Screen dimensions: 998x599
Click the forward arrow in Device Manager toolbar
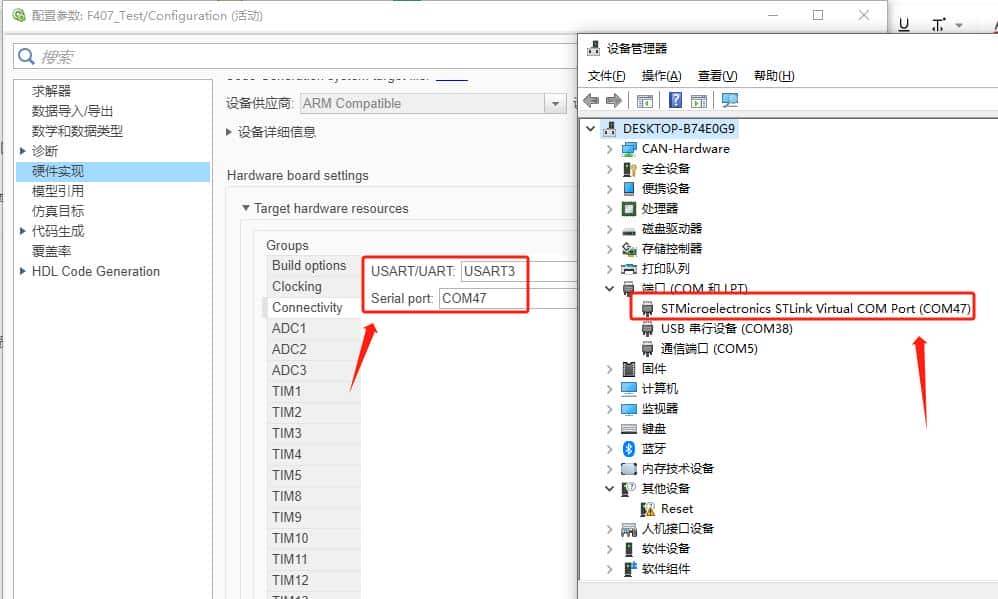pyautogui.click(x=612, y=100)
